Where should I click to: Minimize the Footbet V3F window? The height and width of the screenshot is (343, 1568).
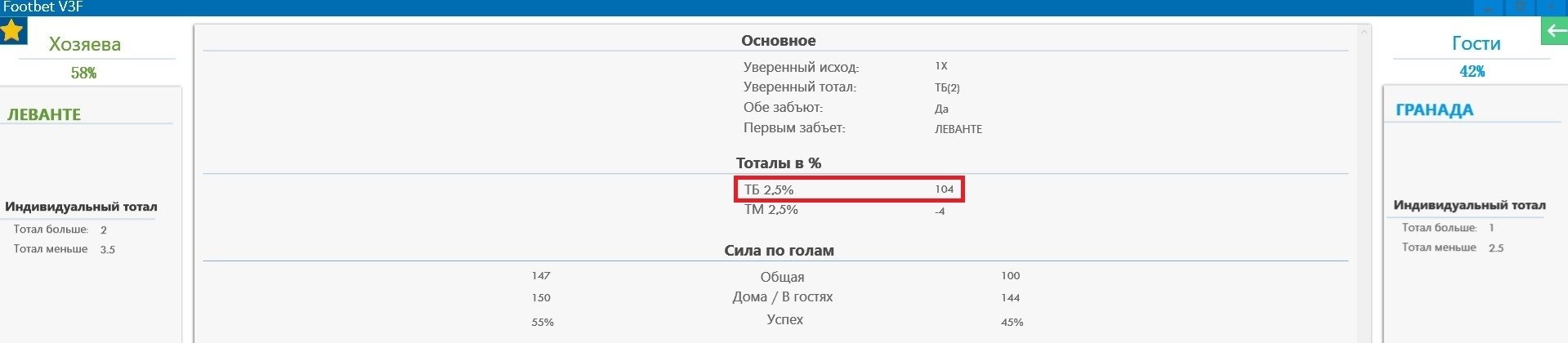(x=1489, y=7)
